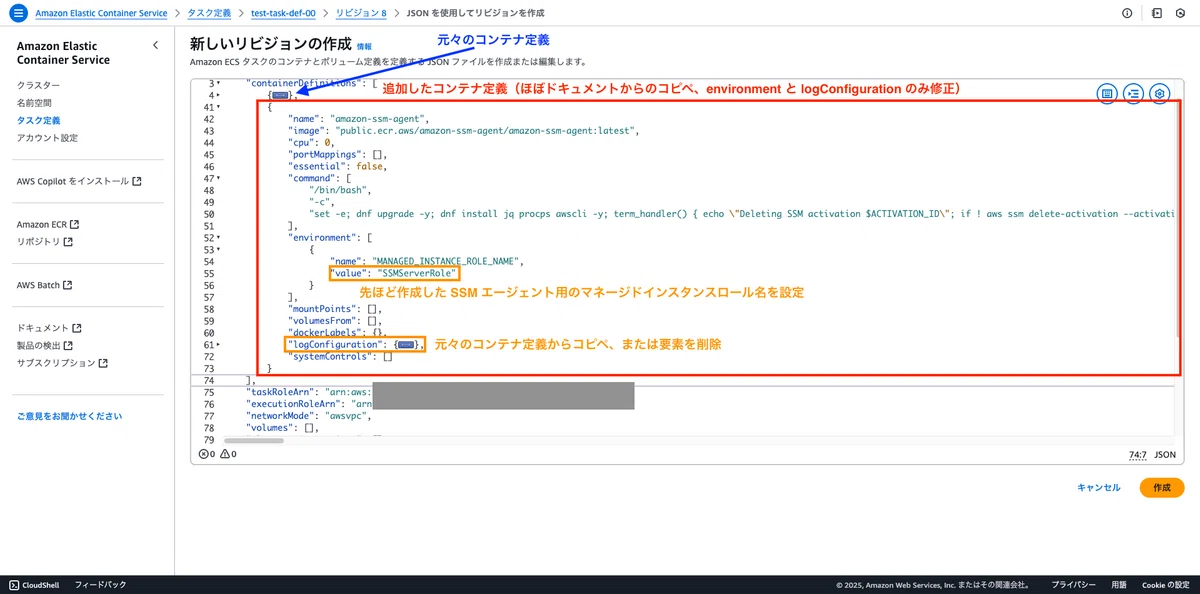Screen dimensions: 1200x594
Task: Open CloudShell from footer
Action: click(36, 584)
